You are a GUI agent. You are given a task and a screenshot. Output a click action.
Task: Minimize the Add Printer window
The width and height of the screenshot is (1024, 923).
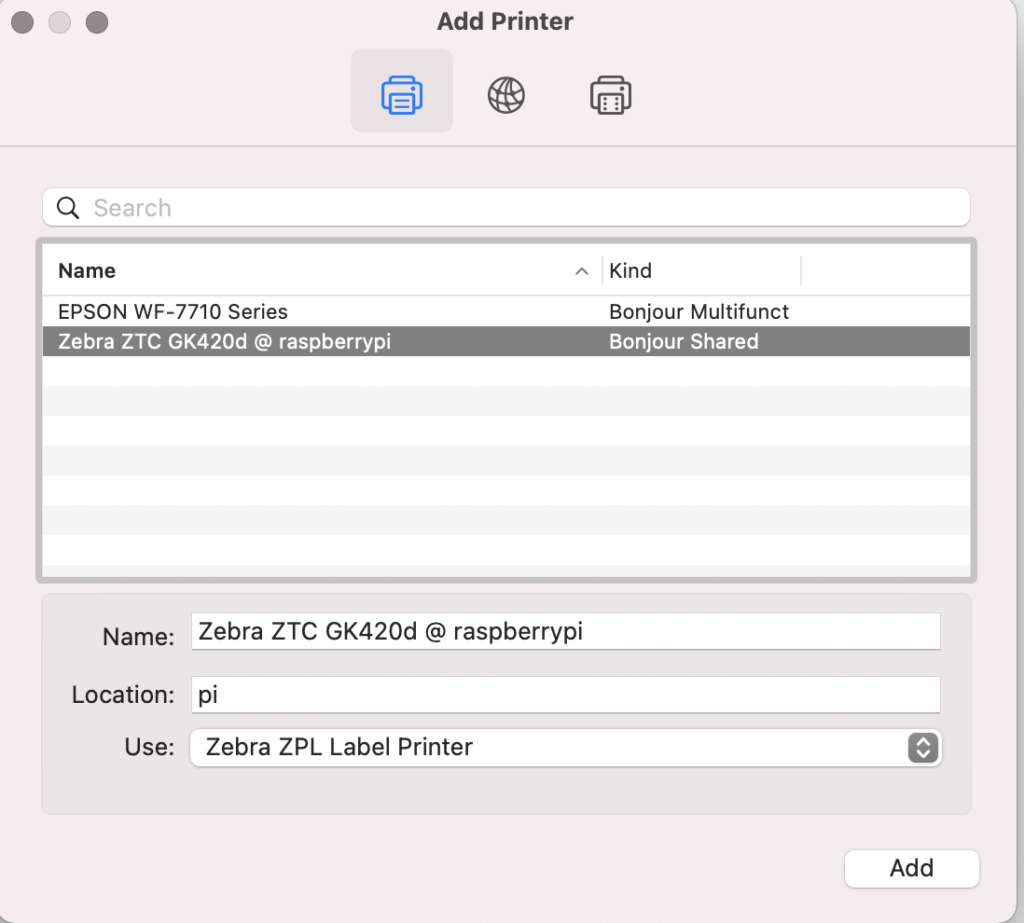click(59, 22)
